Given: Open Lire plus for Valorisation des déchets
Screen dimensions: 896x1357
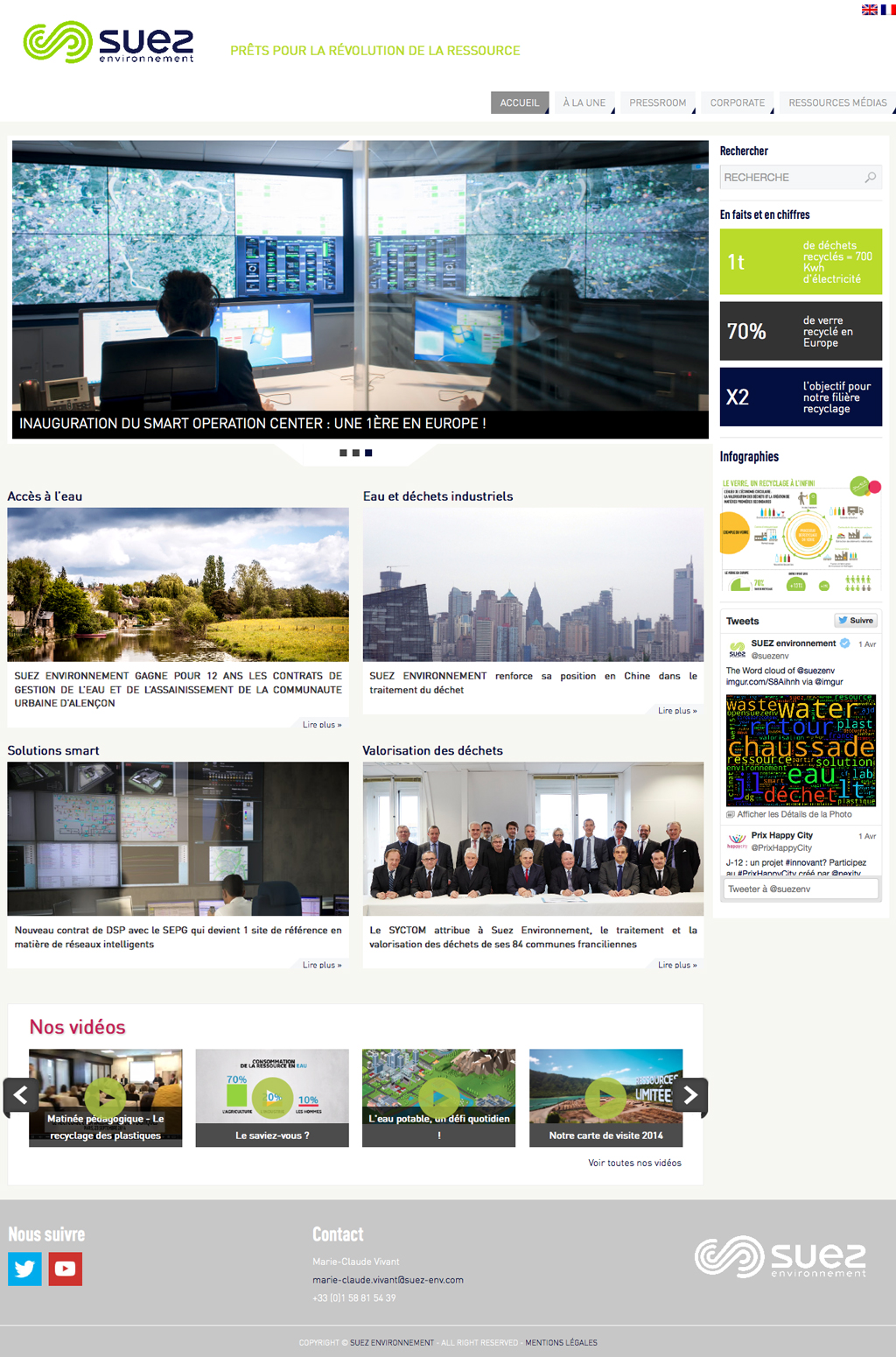Looking at the screenshot, I should 677,965.
